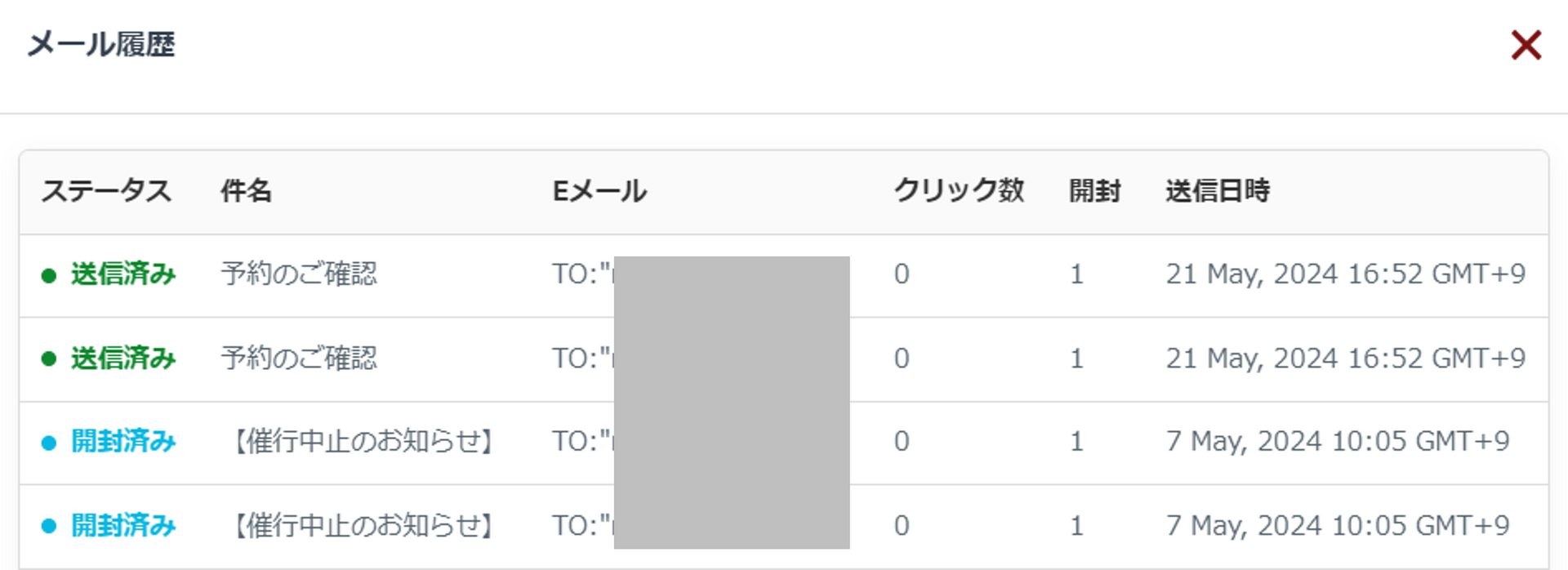Click the 送信日時 column header
This screenshot has height=570, width=1568.
pyautogui.click(x=1217, y=191)
